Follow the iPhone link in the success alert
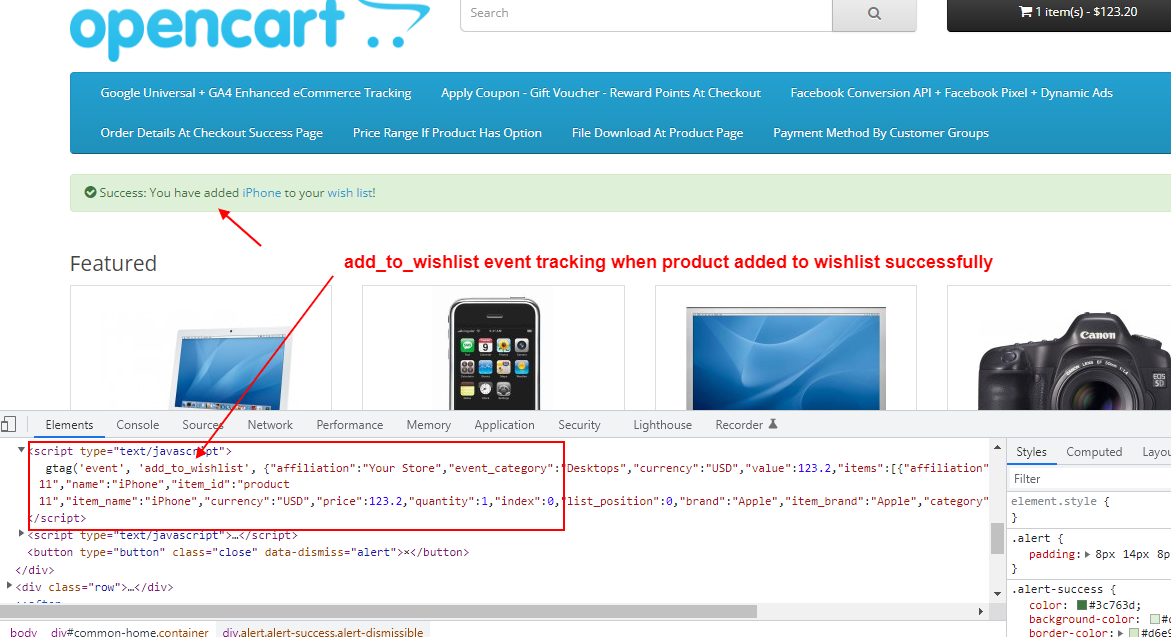 [x=261, y=193]
